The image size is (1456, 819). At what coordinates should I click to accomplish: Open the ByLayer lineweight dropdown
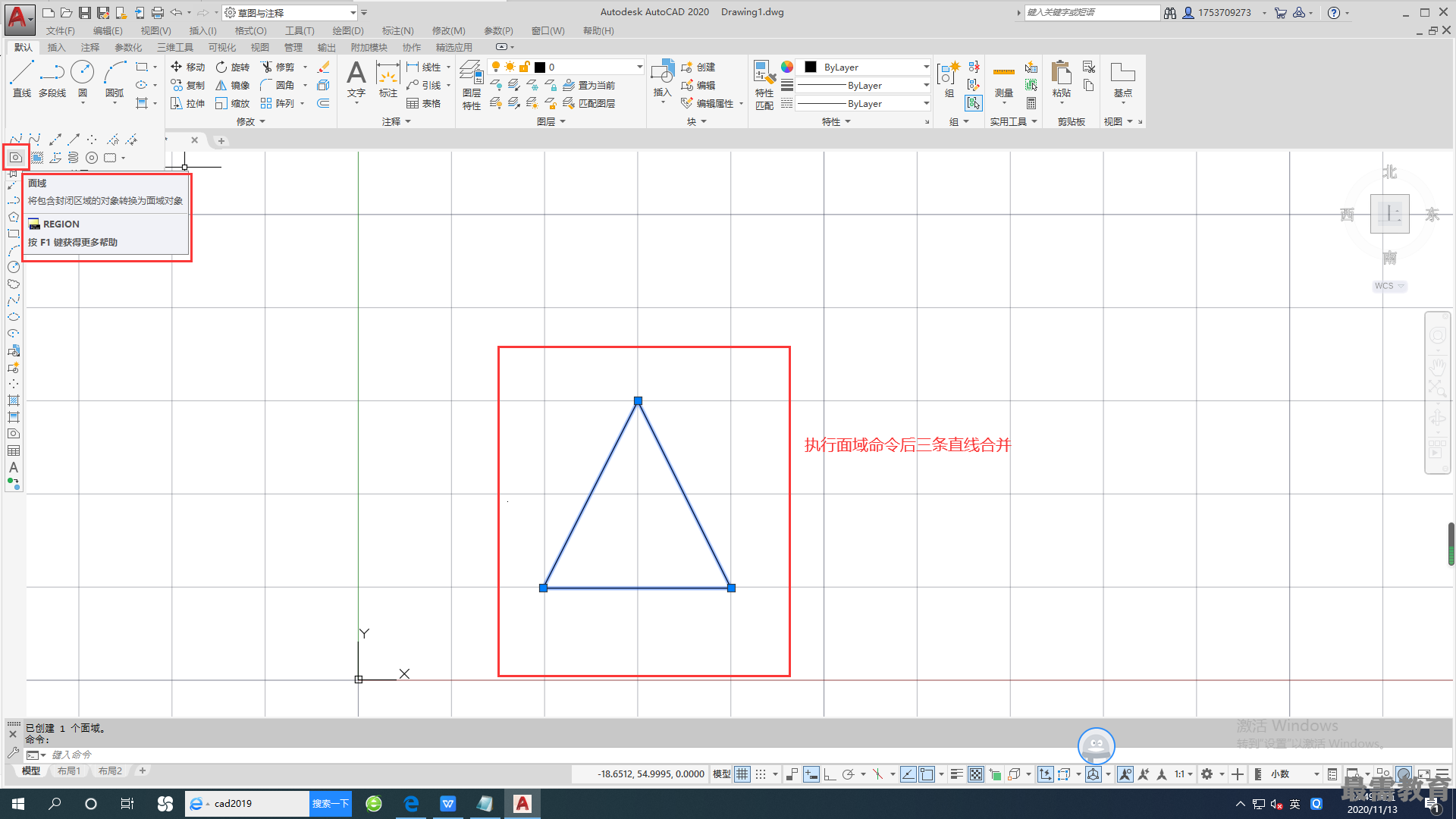[x=863, y=86]
